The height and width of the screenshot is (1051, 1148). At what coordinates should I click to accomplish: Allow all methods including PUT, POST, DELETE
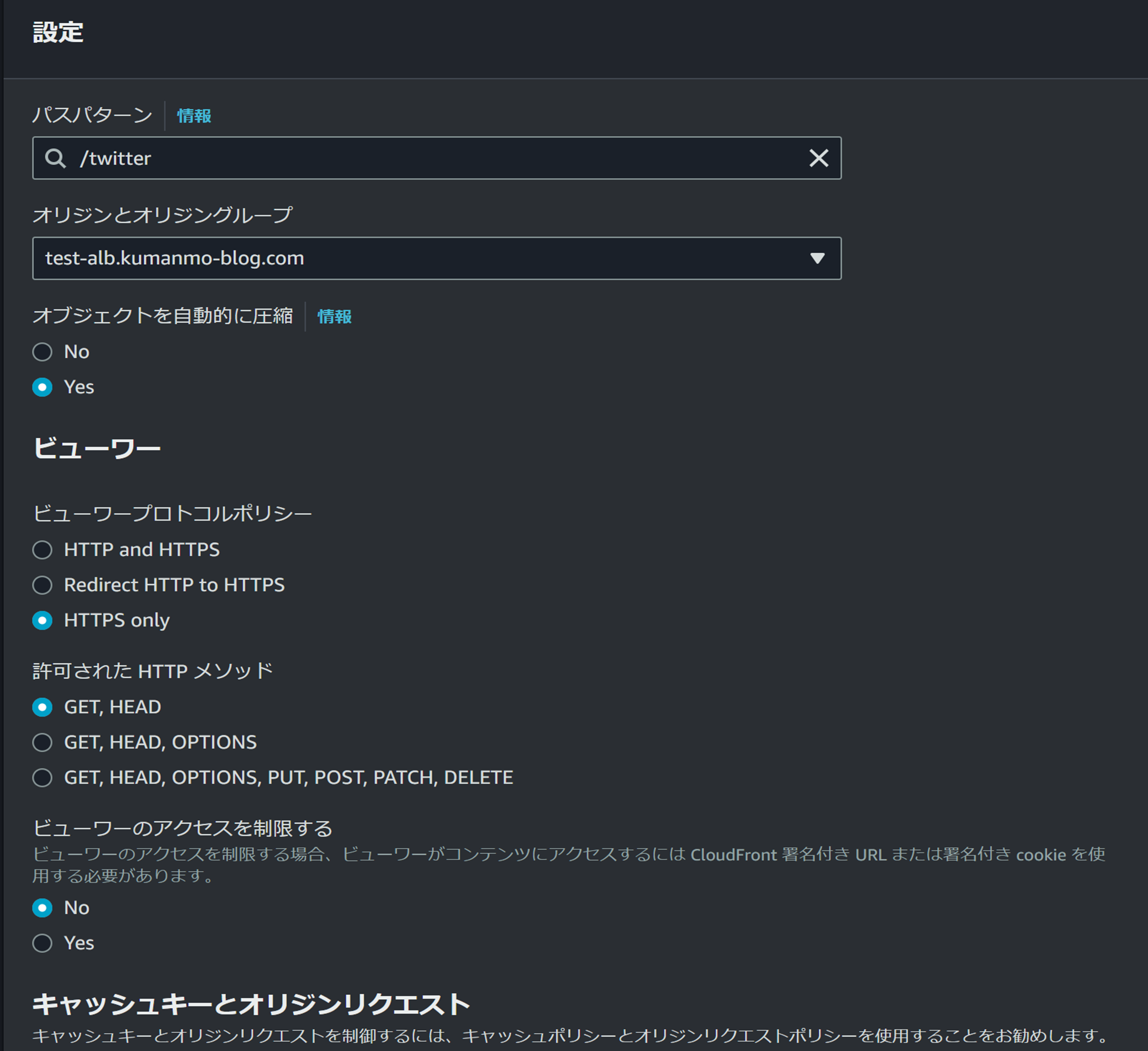point(43,778)
